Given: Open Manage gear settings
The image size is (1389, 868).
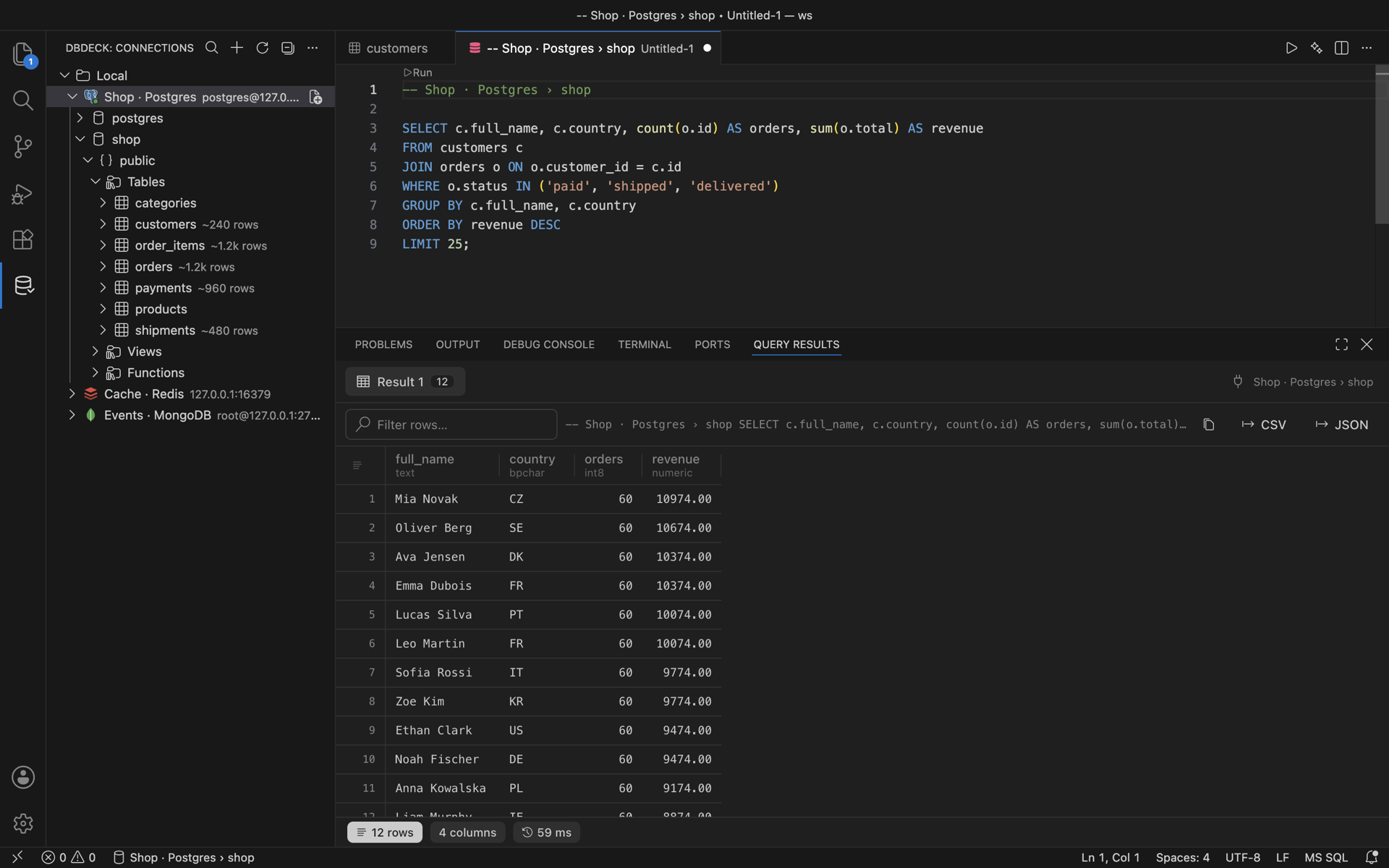Looking at the screenshot, I should (x=23, y=823).
